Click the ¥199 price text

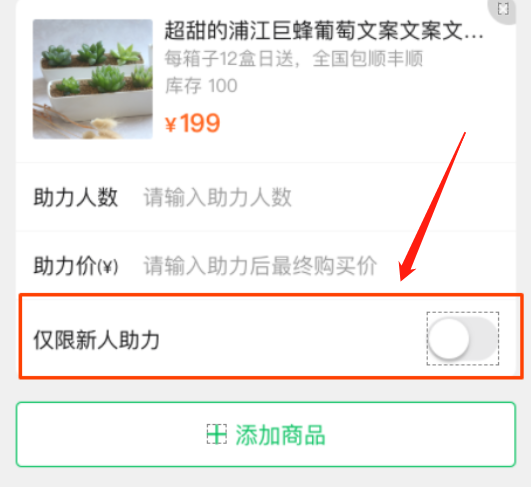pyautogui.click(x=193, y=123)
